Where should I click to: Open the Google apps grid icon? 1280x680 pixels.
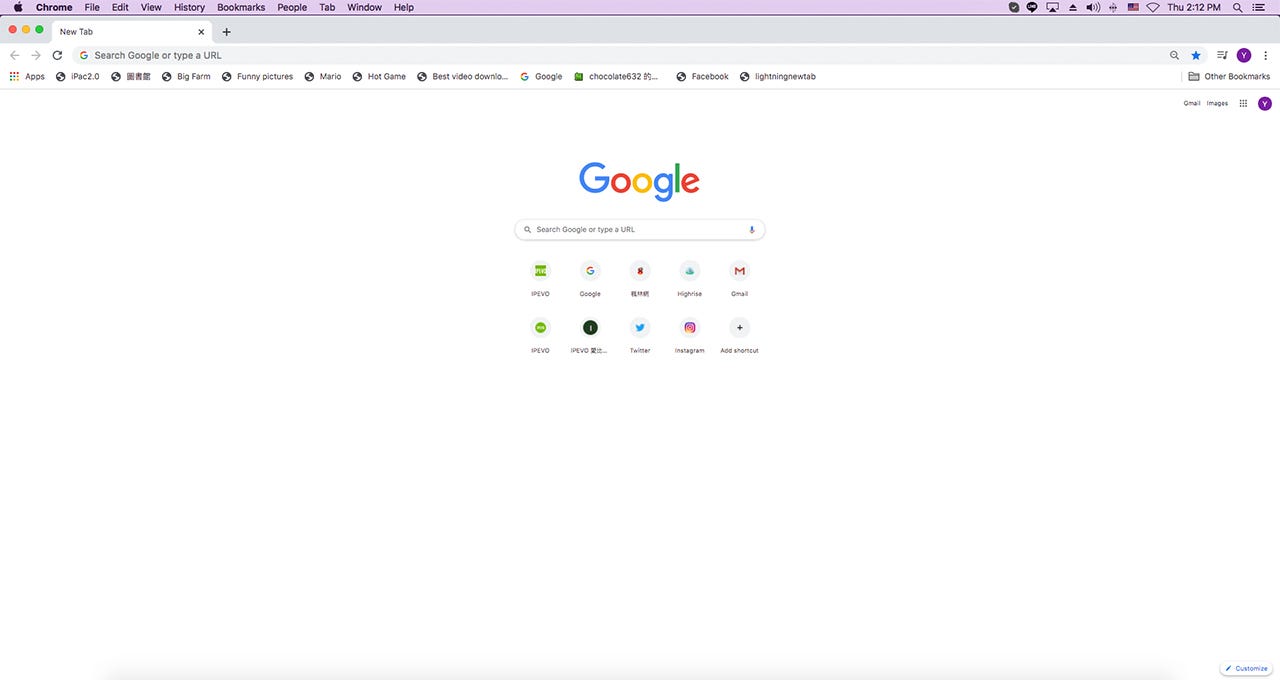[x=1243, y=103]
